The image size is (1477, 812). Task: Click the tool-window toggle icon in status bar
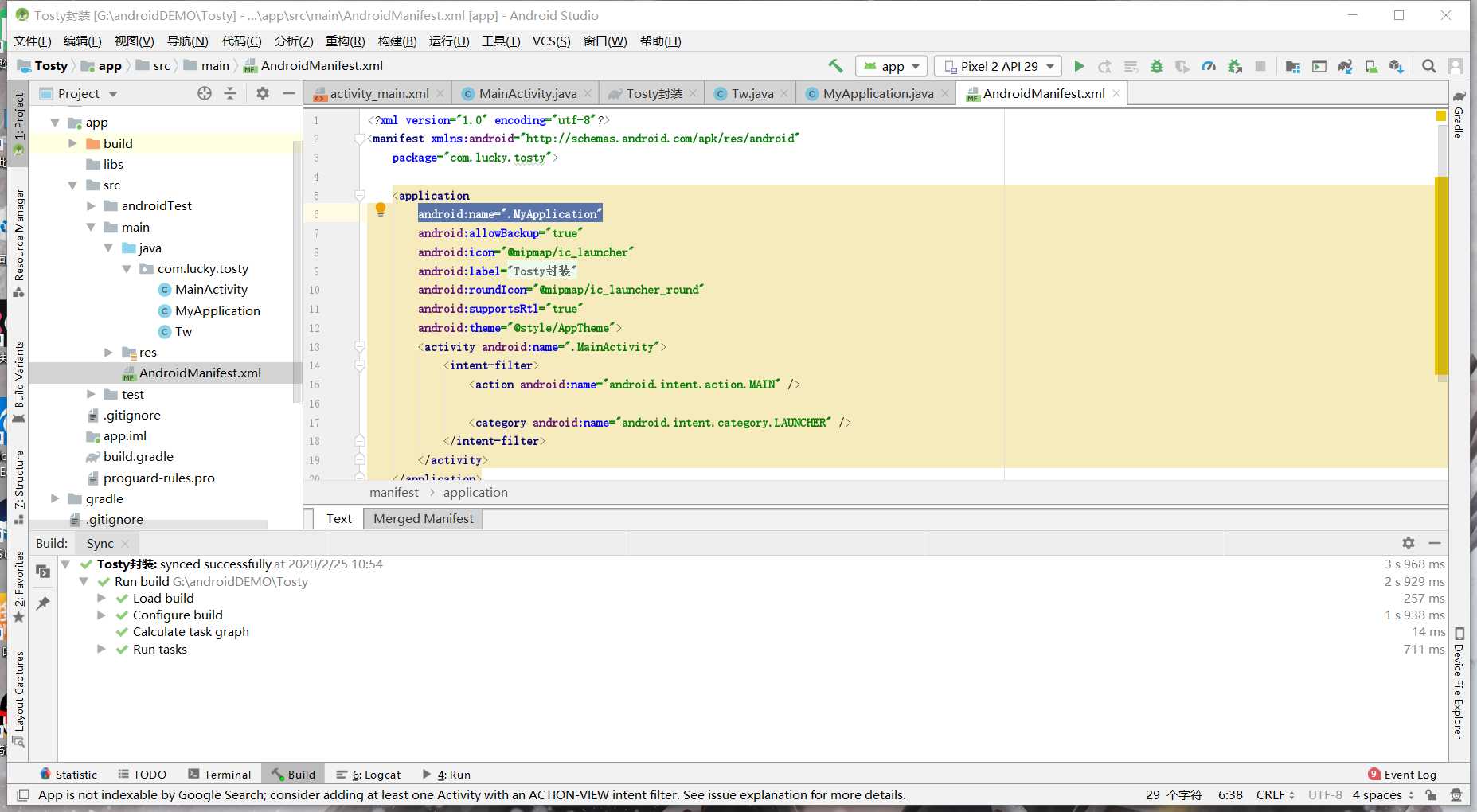click(23, 794)
